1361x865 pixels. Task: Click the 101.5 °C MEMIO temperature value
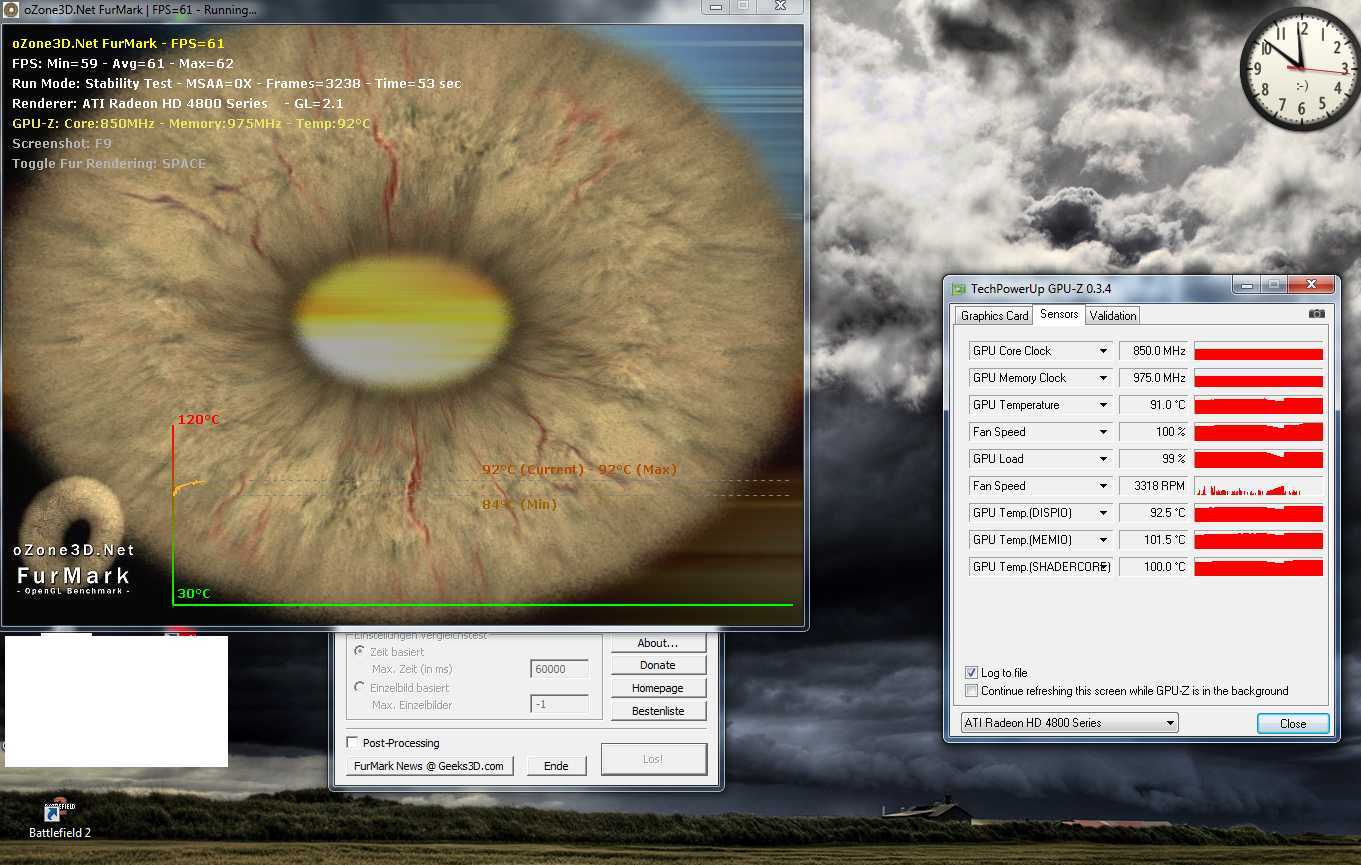pos(1154,540)
